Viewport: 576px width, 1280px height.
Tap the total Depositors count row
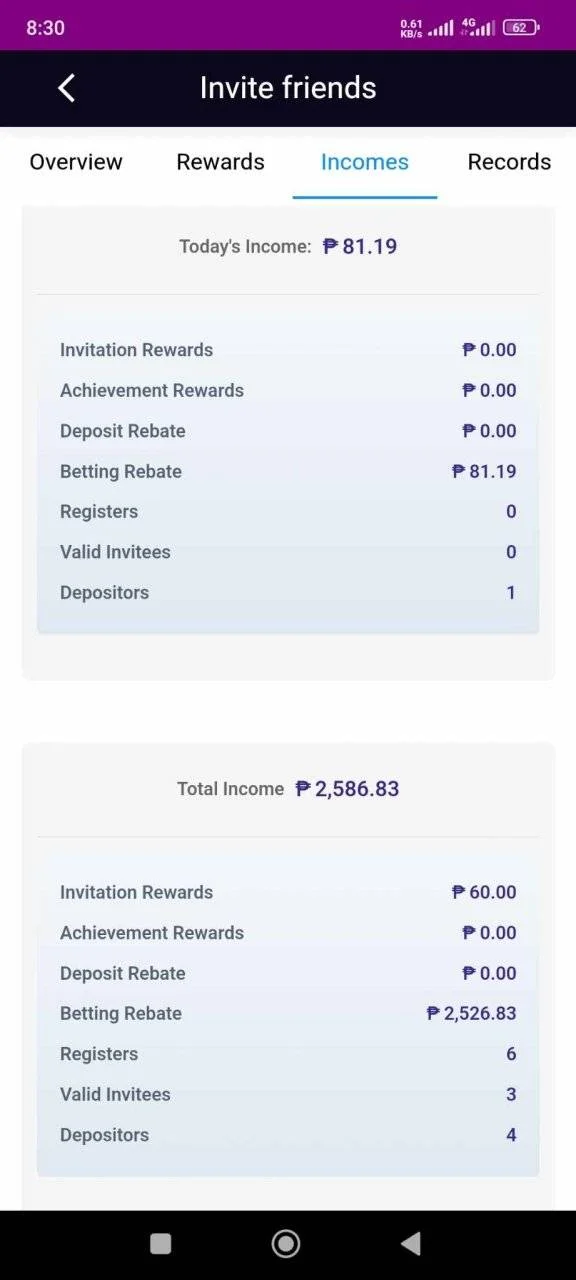288,1135
